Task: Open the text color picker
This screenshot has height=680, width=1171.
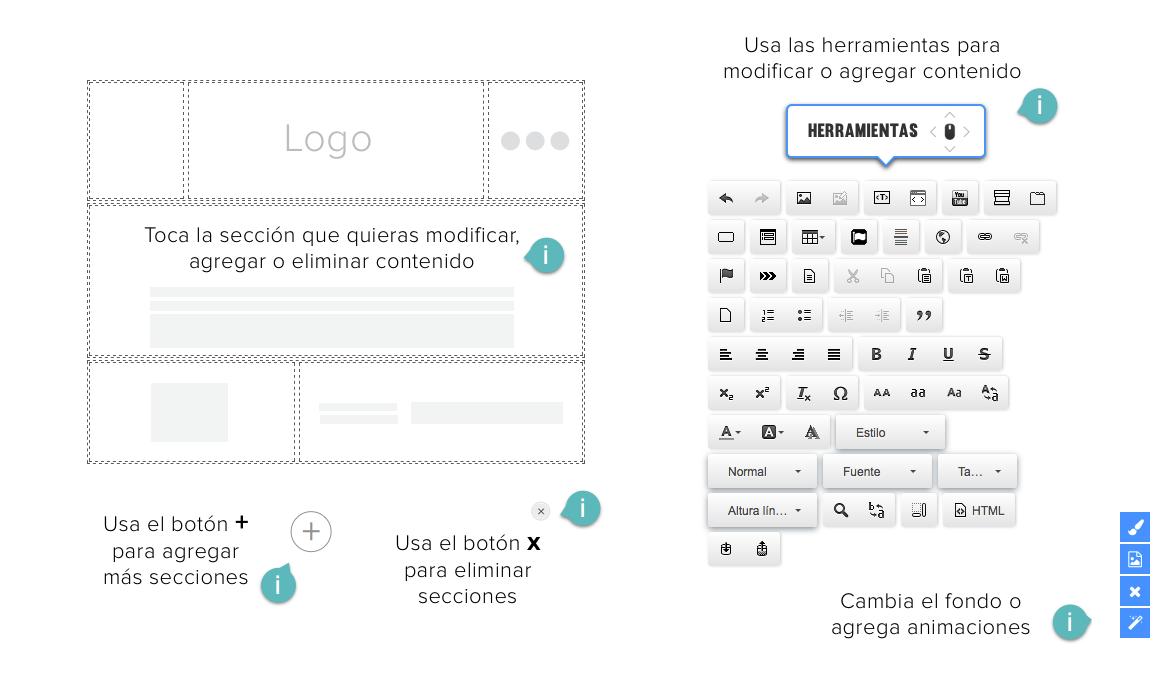Action: tap(729, 432)
